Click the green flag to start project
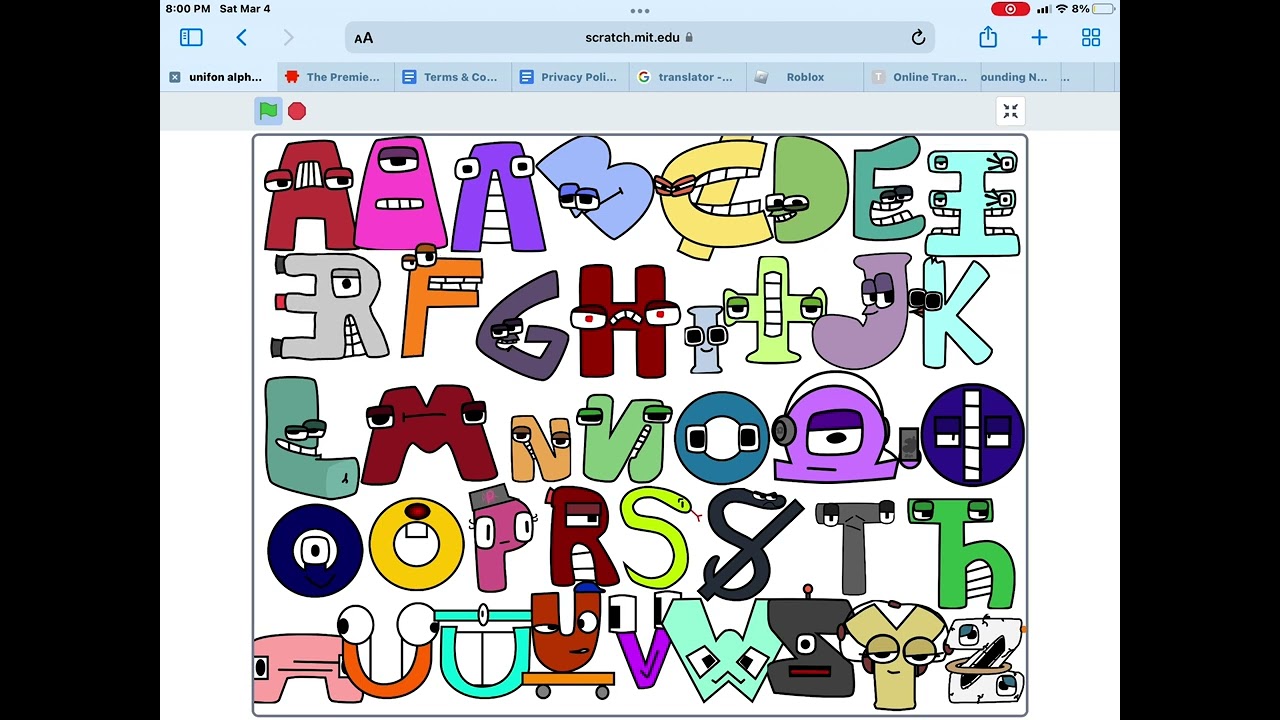The width and height of the screenshot is (1280, 720). pyautogui.click(x=268, y=111)
